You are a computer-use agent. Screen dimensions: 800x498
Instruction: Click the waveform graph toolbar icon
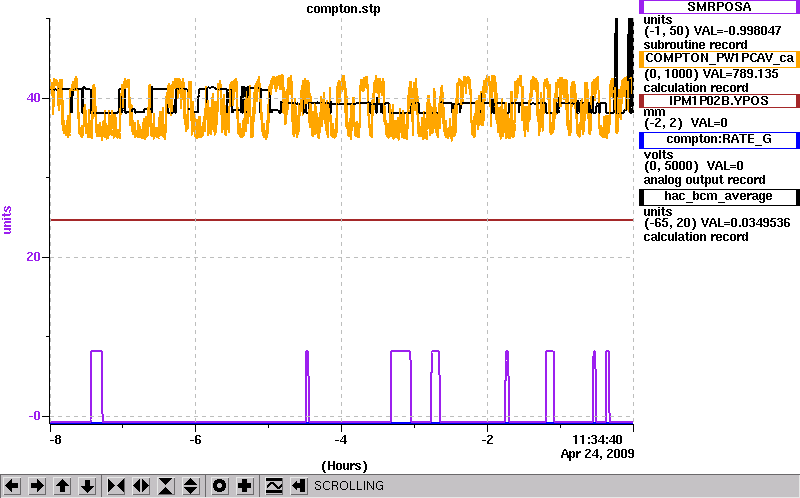coord(274,486)
